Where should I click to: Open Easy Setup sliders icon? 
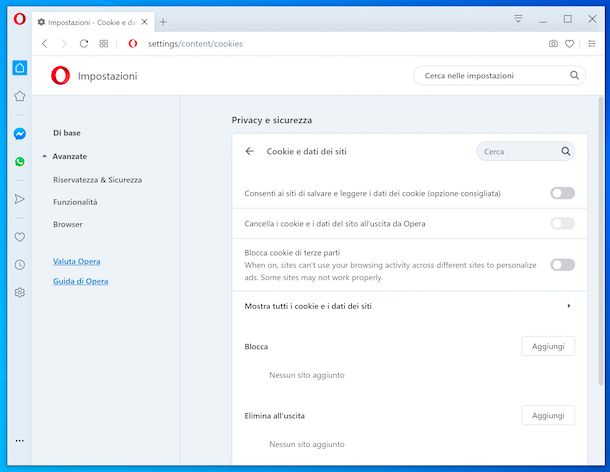[592, 44]
